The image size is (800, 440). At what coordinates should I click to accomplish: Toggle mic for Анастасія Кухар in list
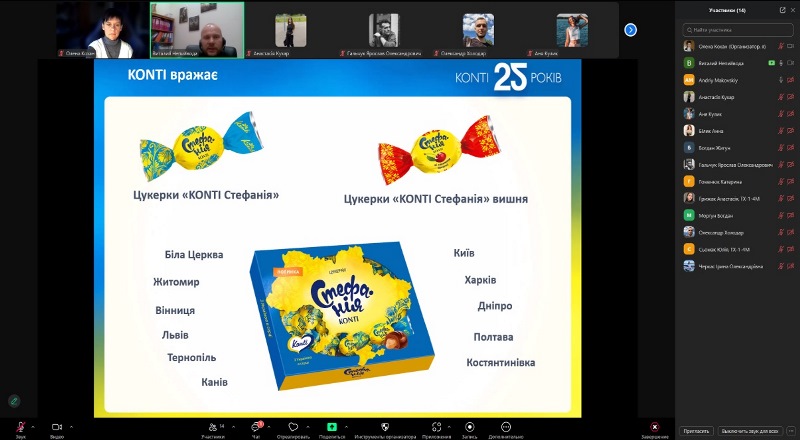coord(781,97)
